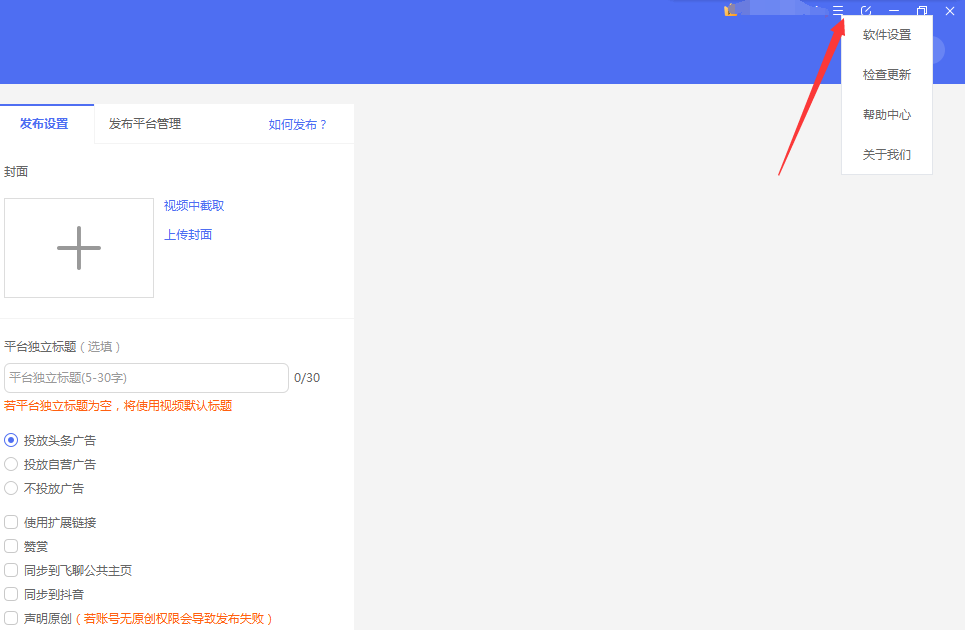
Task: Check 同步到抖音 option
Action: [x=12, y=594]
